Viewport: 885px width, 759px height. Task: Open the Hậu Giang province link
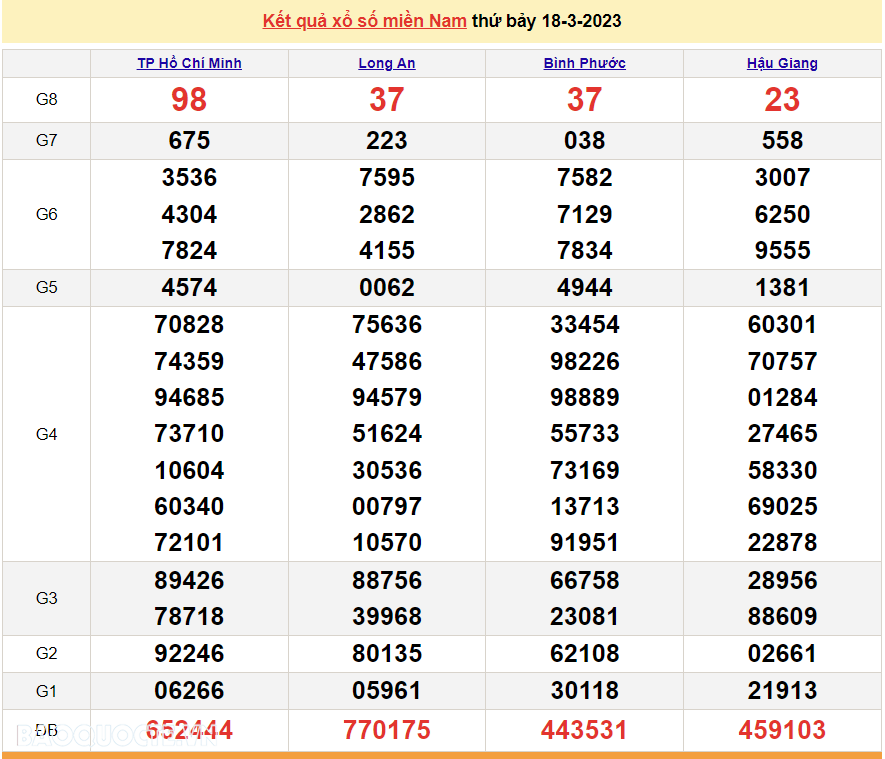point(782,63)
